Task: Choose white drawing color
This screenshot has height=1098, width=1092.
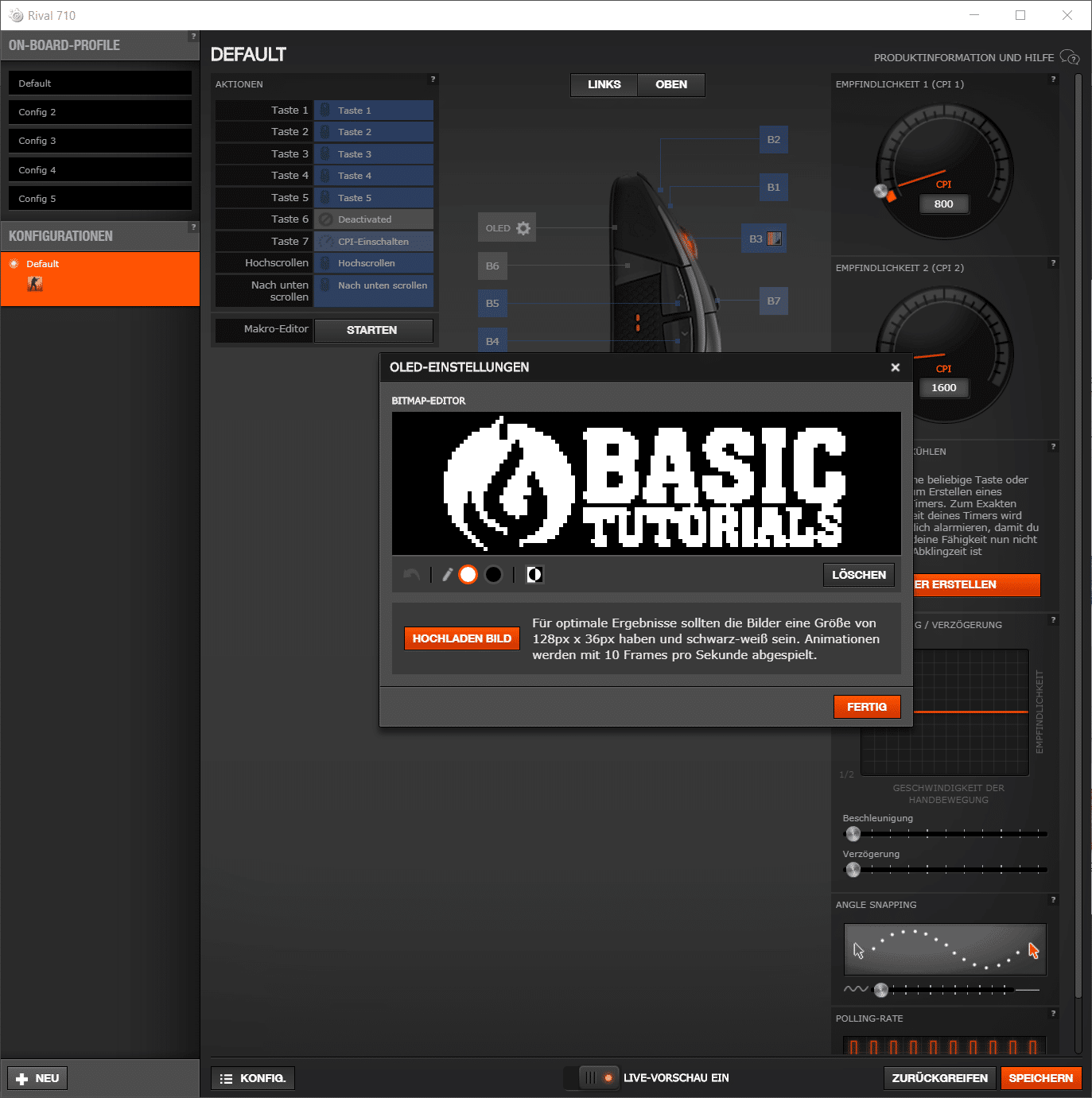Action: tap(468, 575)
